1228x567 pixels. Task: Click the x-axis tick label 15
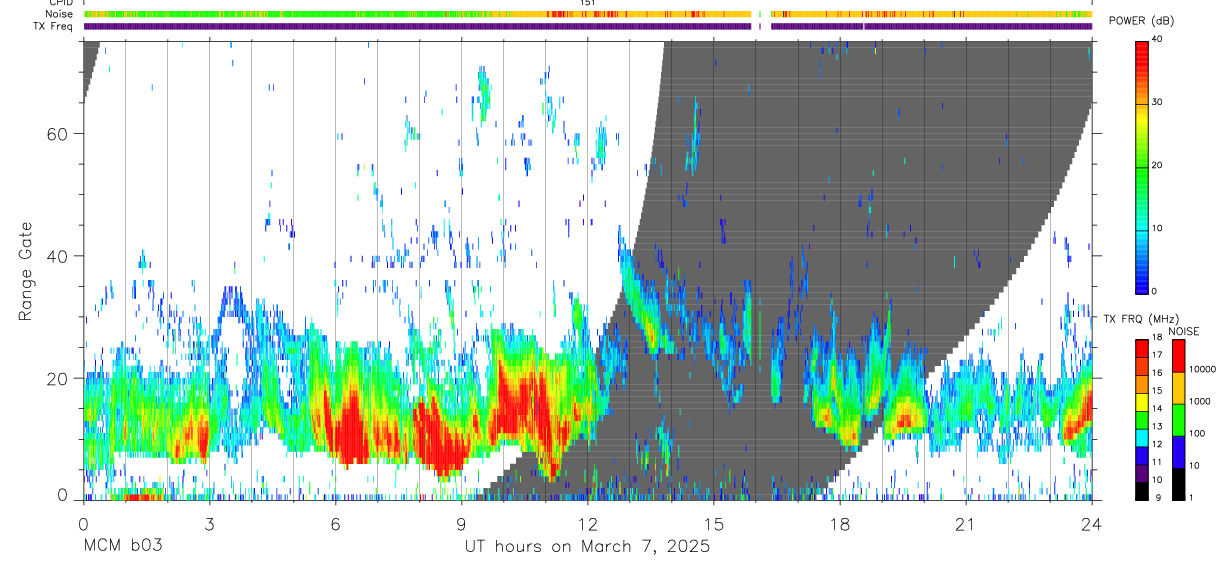[x=713, y=524]
